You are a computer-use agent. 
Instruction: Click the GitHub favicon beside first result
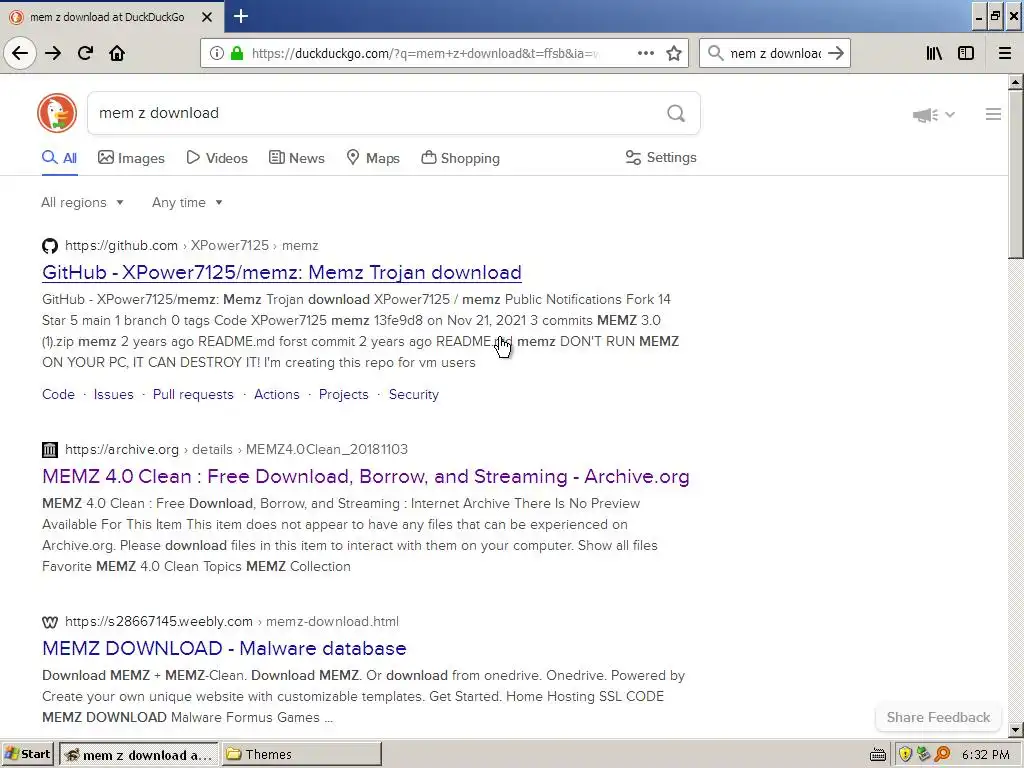coord(50,246)
